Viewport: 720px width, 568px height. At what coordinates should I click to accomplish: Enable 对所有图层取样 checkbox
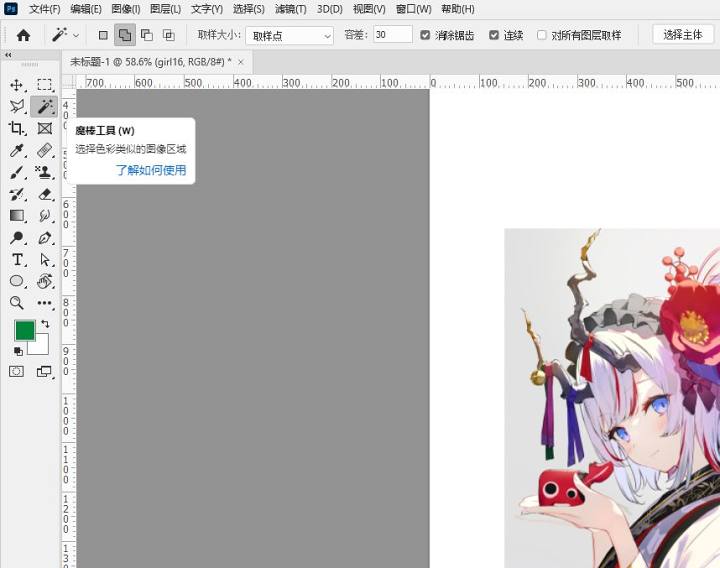tap(542, 35)
